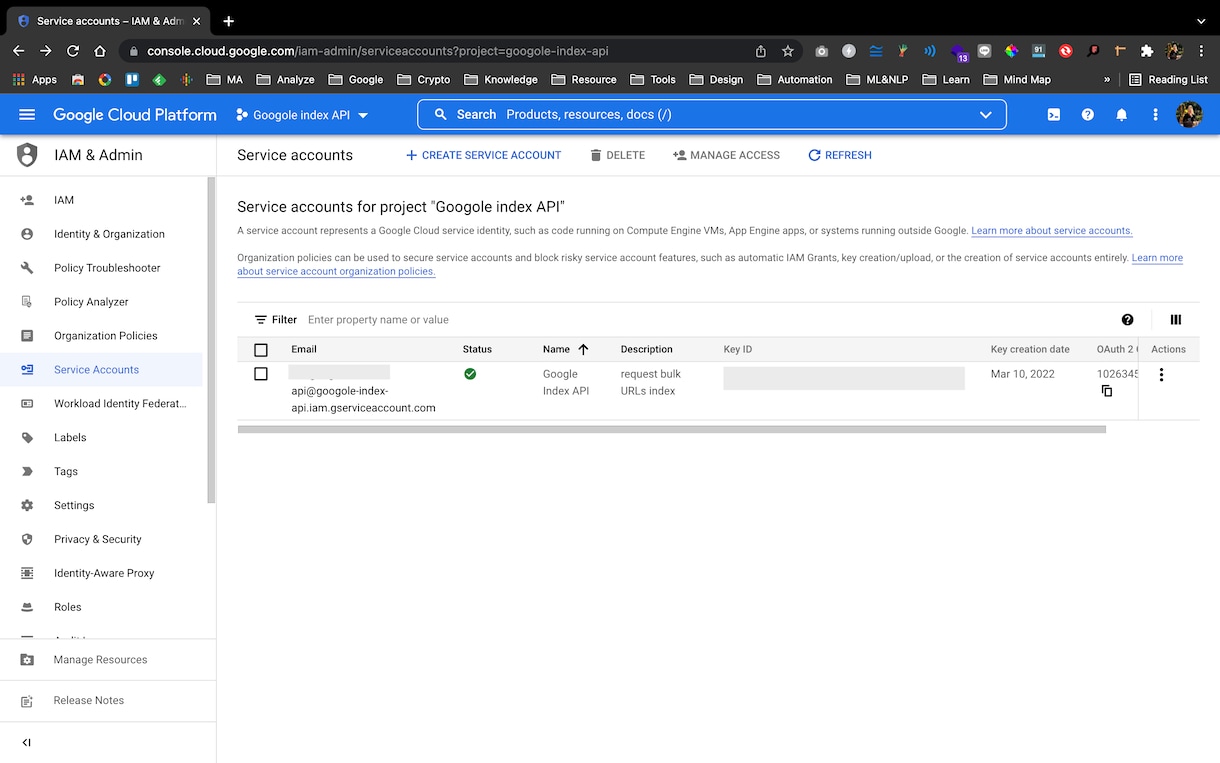
Task: Open the Actions menu for Google Index API row
Action: (1161, 375)
